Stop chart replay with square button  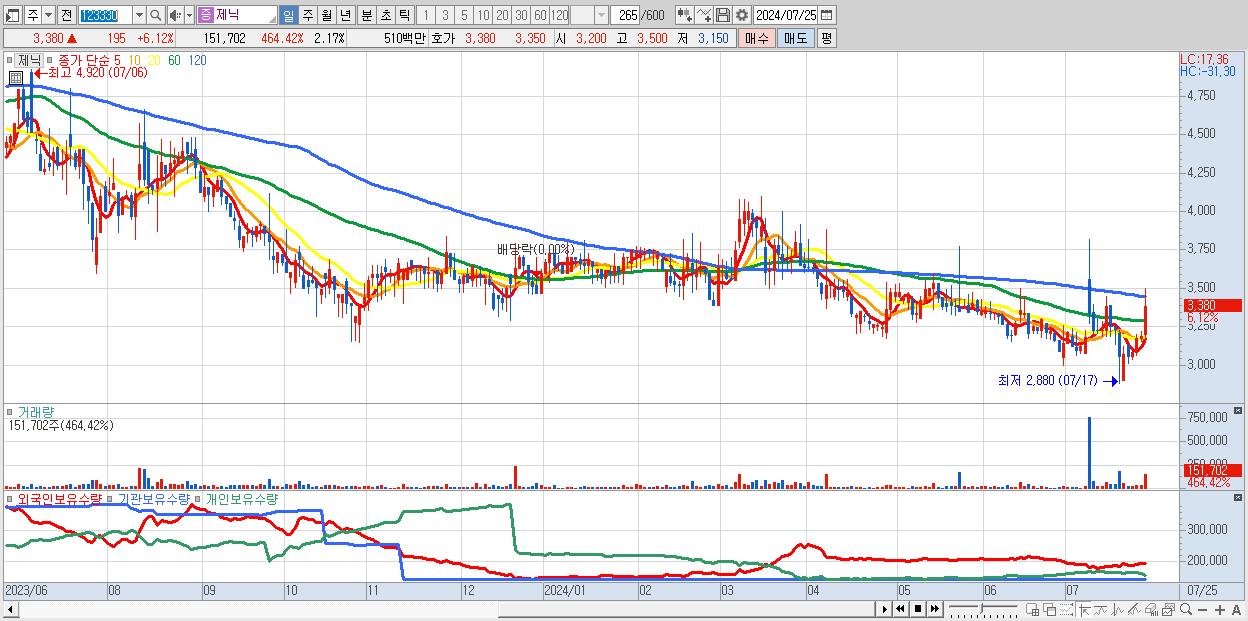(x=918, y=609)
